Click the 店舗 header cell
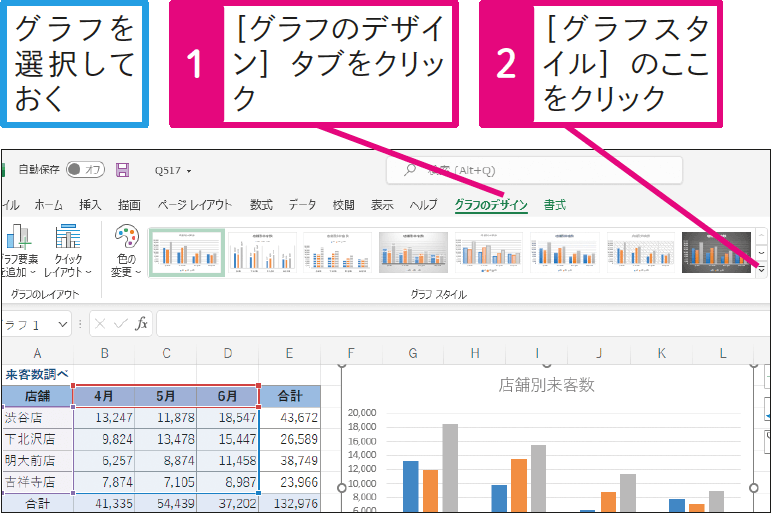783x513 pixels. coord(37,397)
